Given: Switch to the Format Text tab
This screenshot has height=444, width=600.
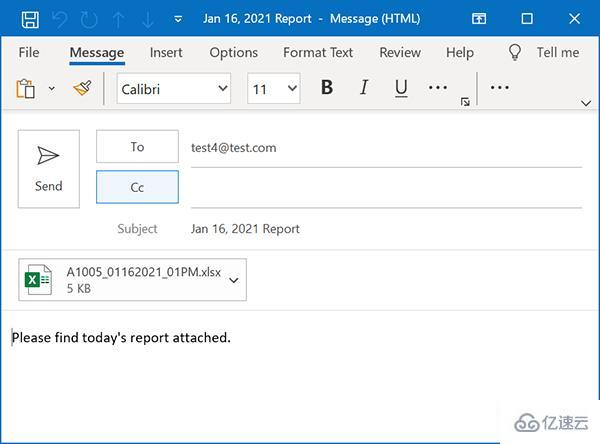Looking at the screenshot, I should tap(317, 52).
